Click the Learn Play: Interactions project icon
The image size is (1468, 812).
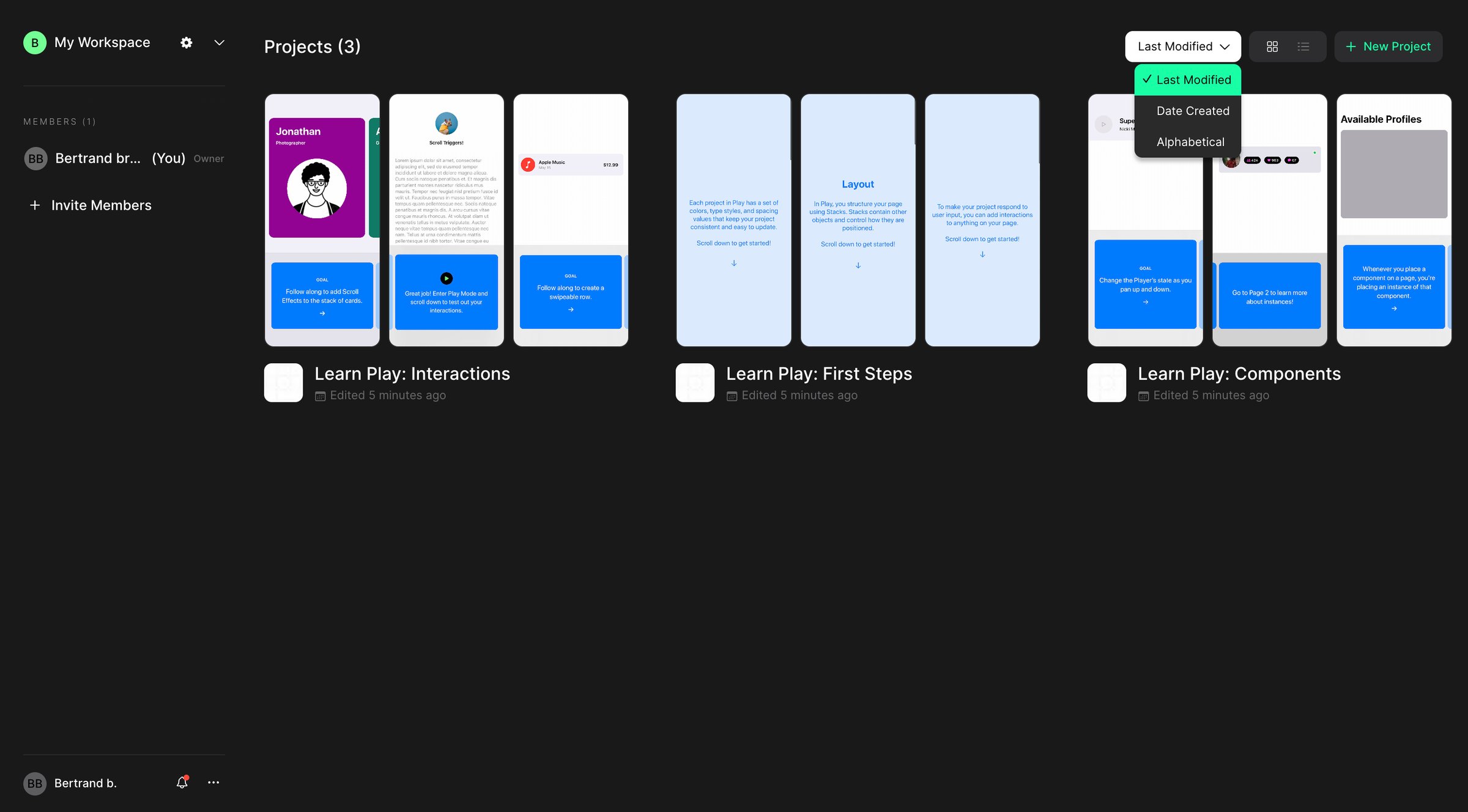point(283,383)
